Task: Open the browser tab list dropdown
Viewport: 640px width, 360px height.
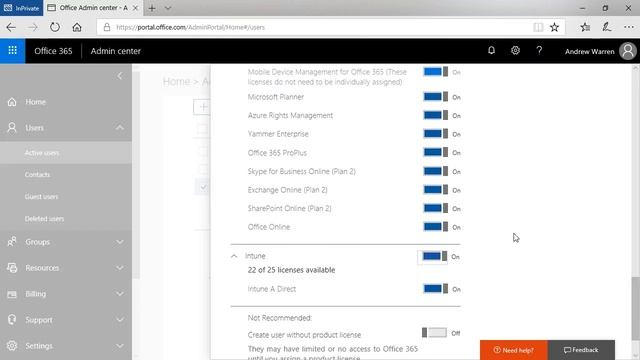Action: point(168,8)
